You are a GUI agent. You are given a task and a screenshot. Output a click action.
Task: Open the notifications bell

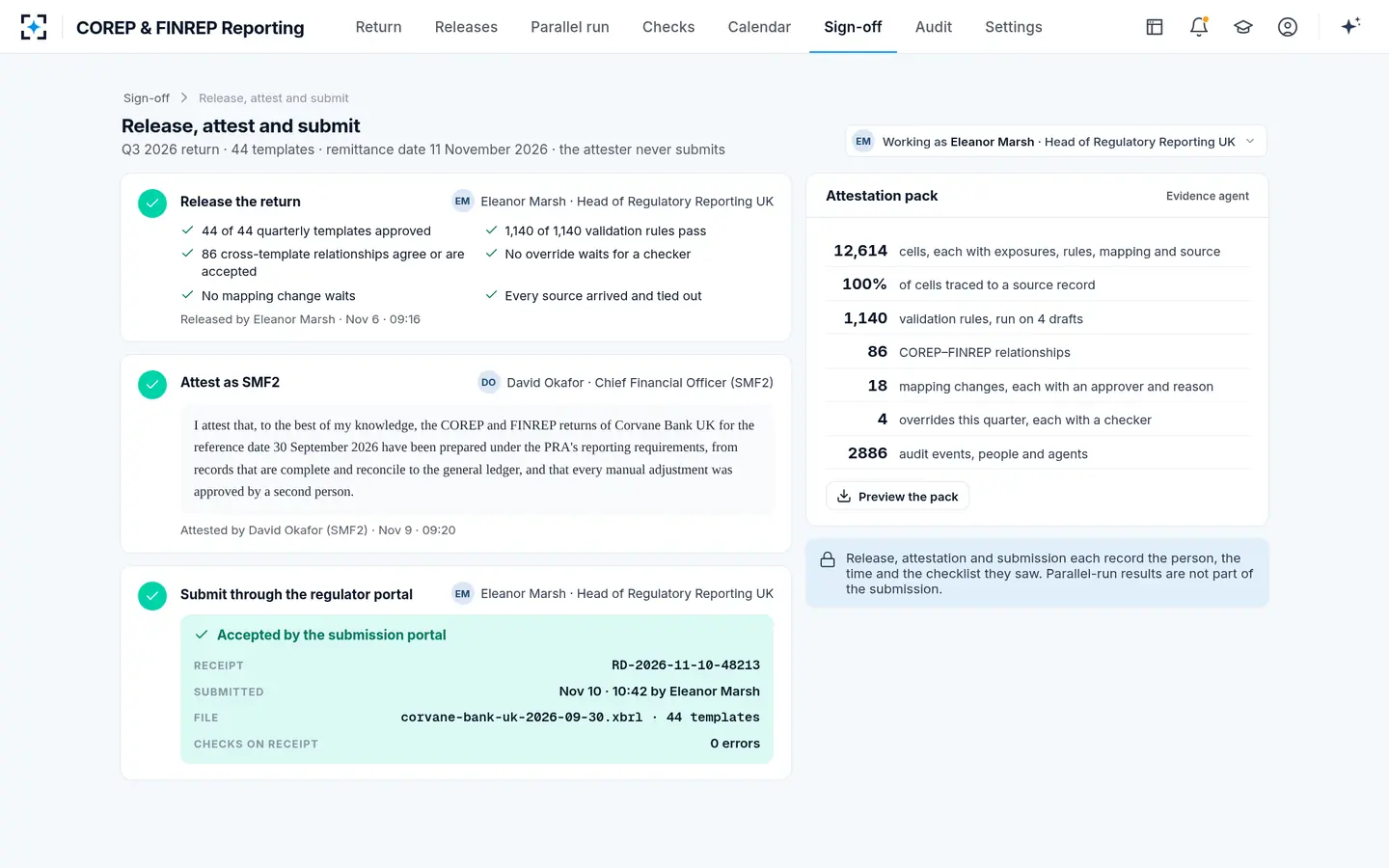click(1199, 27)
